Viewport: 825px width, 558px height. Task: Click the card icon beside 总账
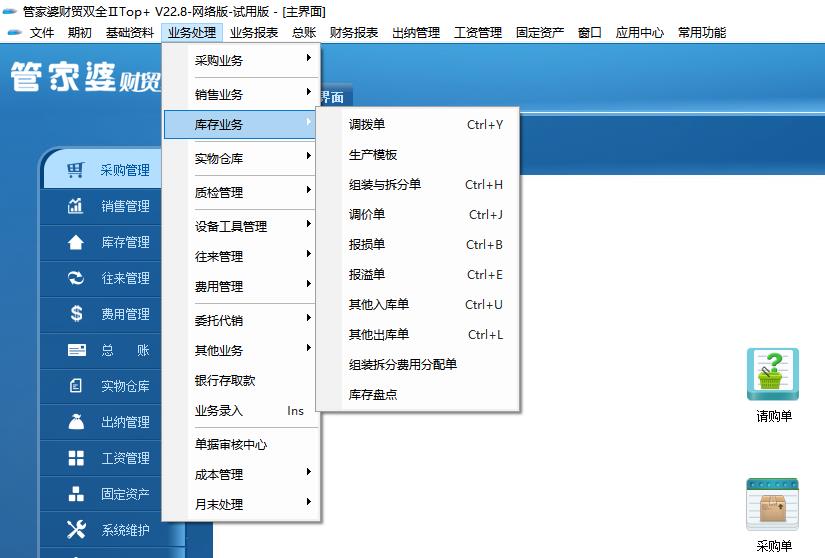point(77,350)
